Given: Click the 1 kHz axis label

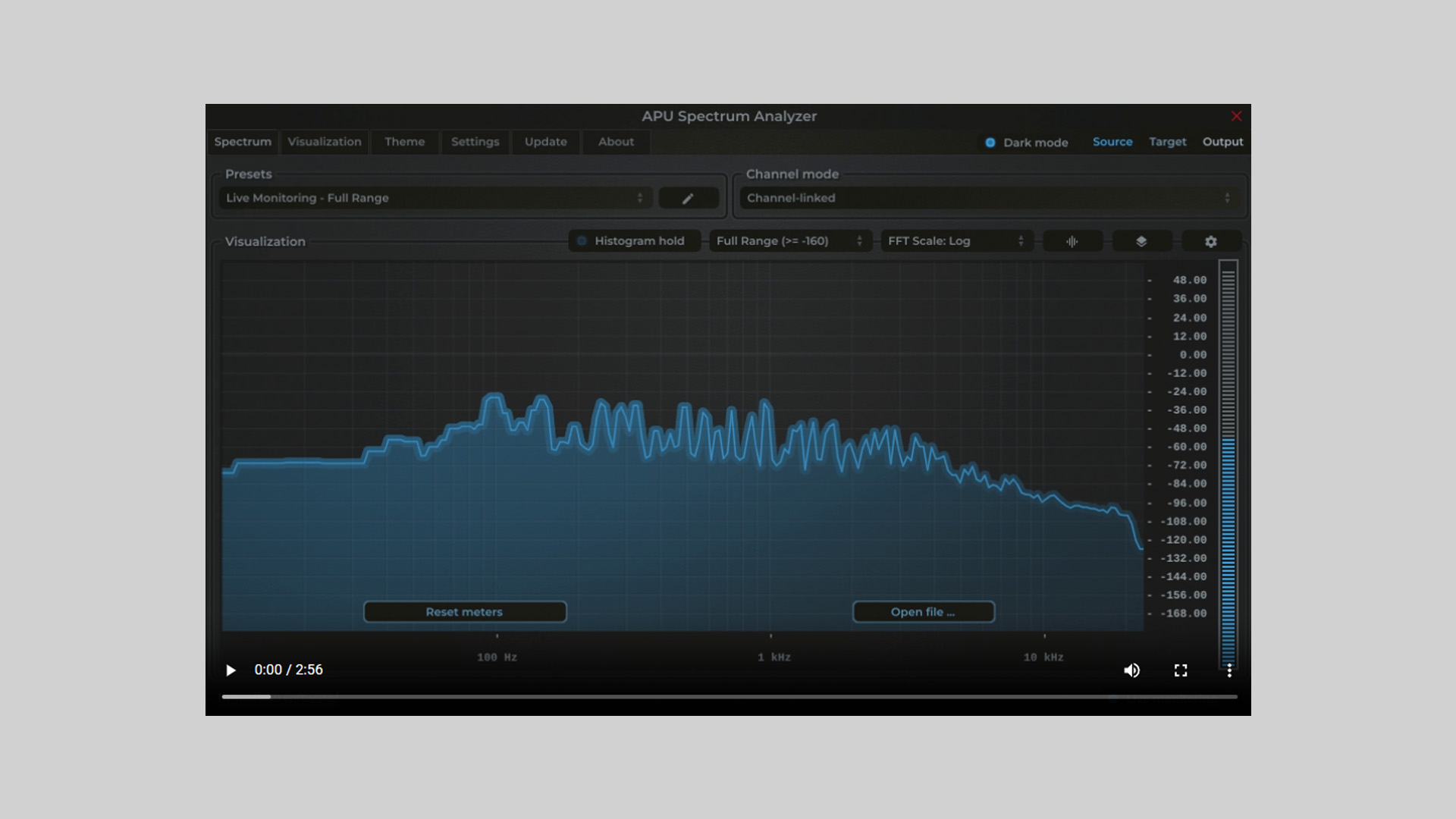Looking at the screenshot, I should pyautogui.click(x=774, y=657).
